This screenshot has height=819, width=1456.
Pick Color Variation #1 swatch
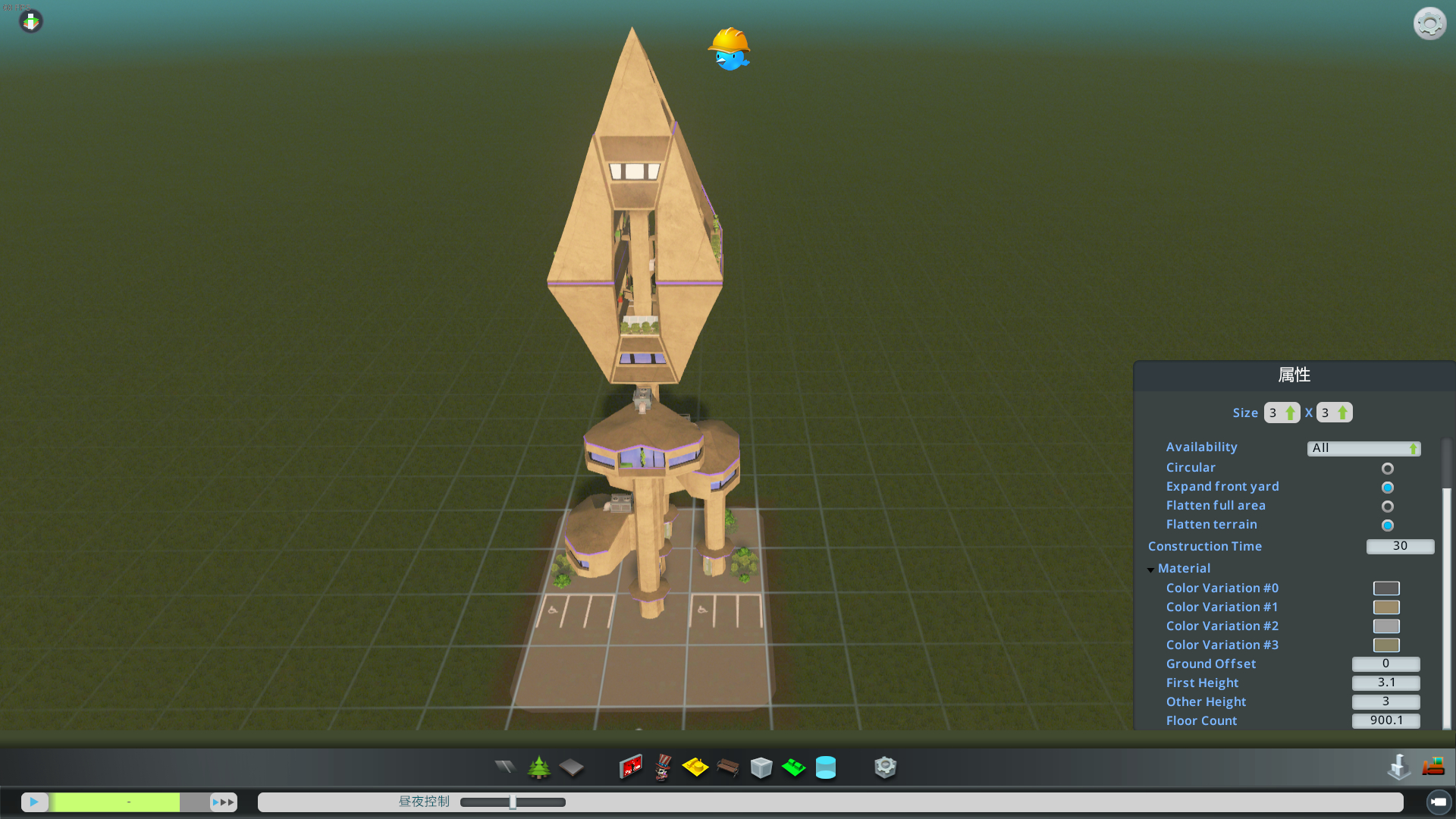coord(1386,607)
